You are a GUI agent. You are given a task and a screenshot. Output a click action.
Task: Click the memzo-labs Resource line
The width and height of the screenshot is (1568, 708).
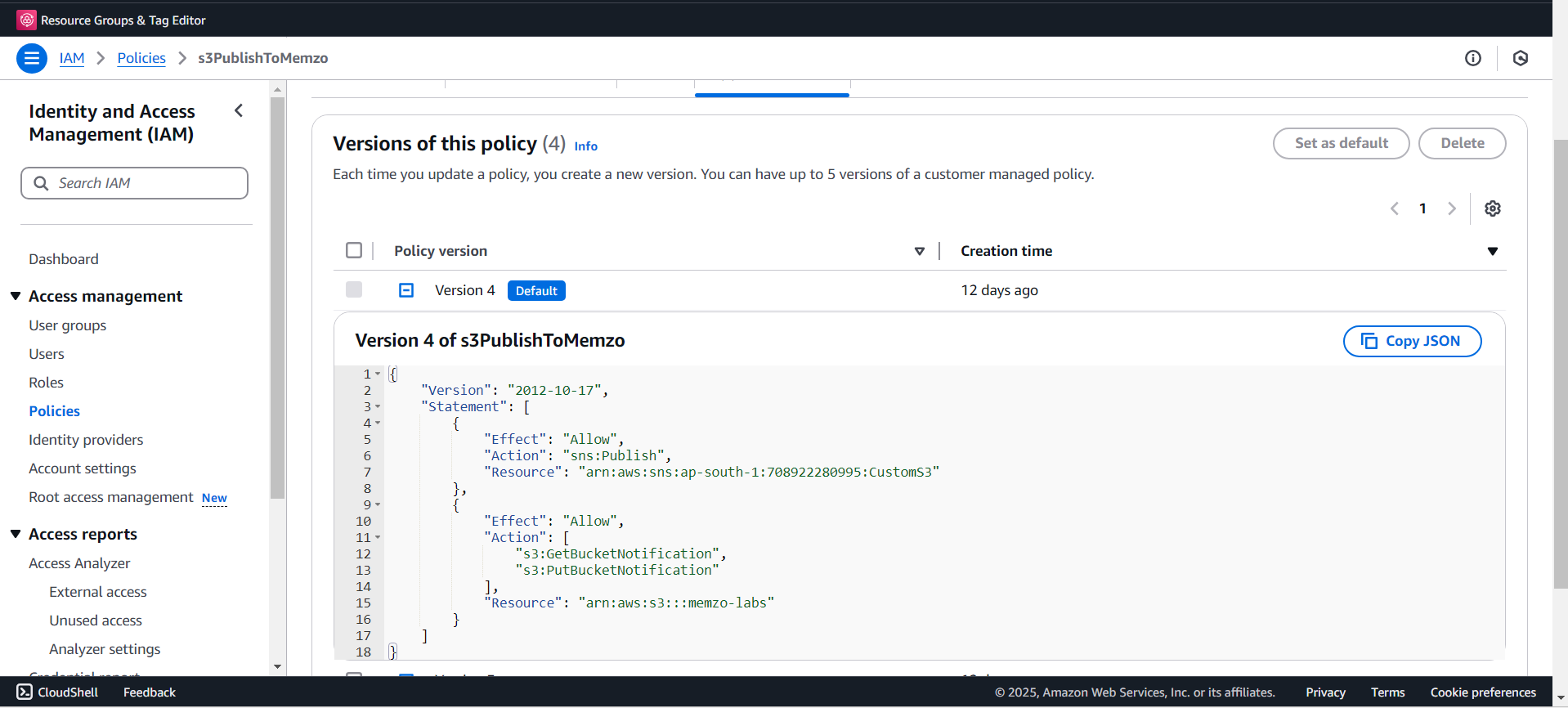click(x=629, y=603)
